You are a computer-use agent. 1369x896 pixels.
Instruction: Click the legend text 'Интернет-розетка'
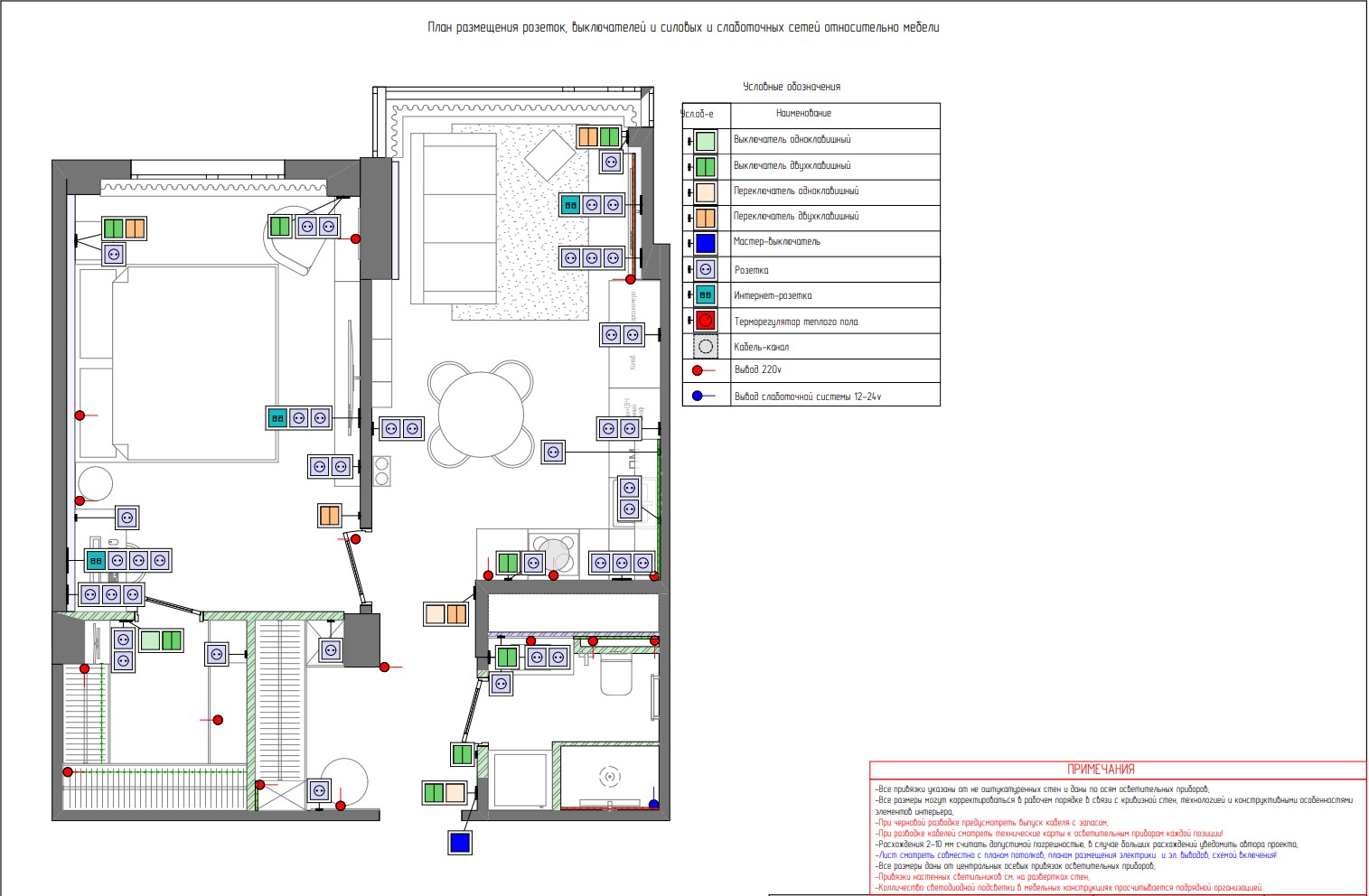click(x=773, y=295)
